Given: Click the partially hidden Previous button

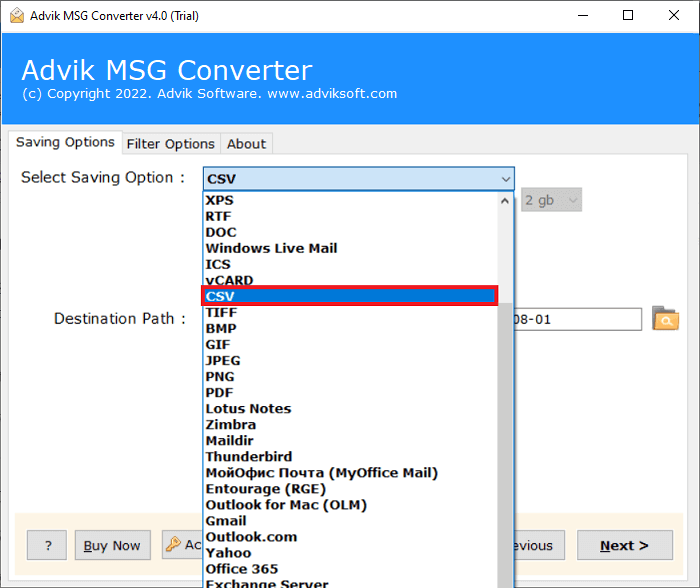Looking at the screenshot, I should click(x=539, y=545).
